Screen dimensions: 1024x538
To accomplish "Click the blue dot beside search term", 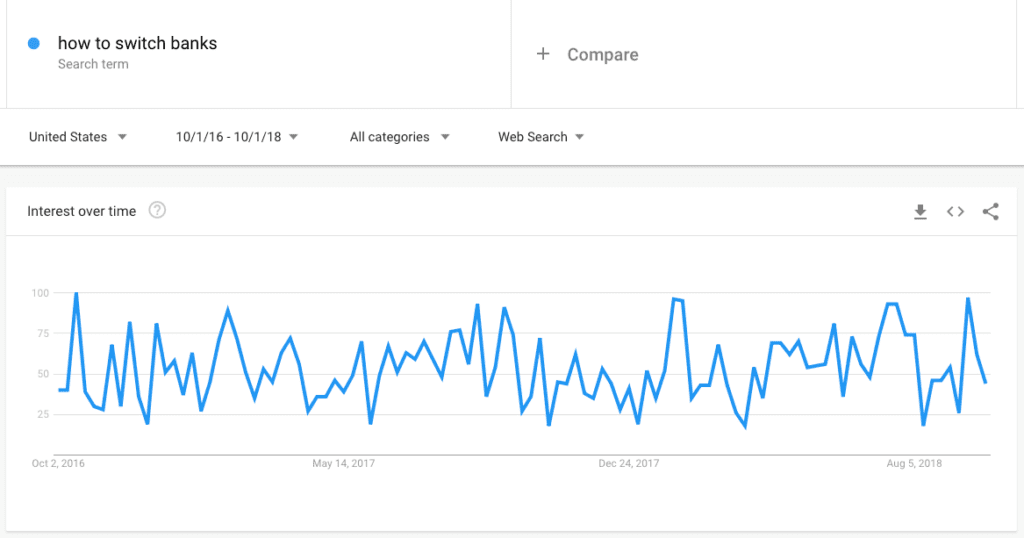I will coord(34,43).
